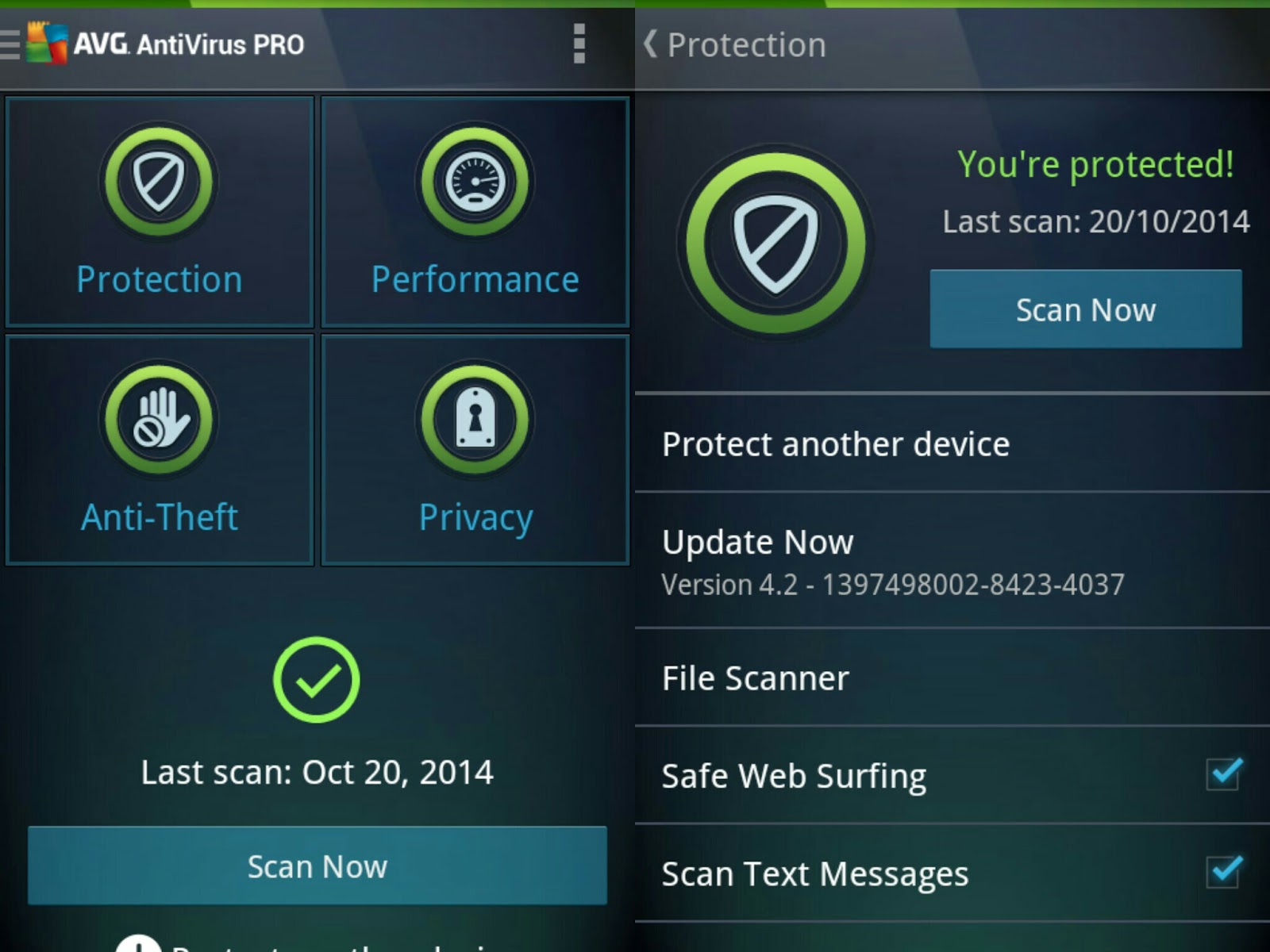Open the Protection shield icon
The height and width of the screenshot is (952, 1270).
[159, 181]
